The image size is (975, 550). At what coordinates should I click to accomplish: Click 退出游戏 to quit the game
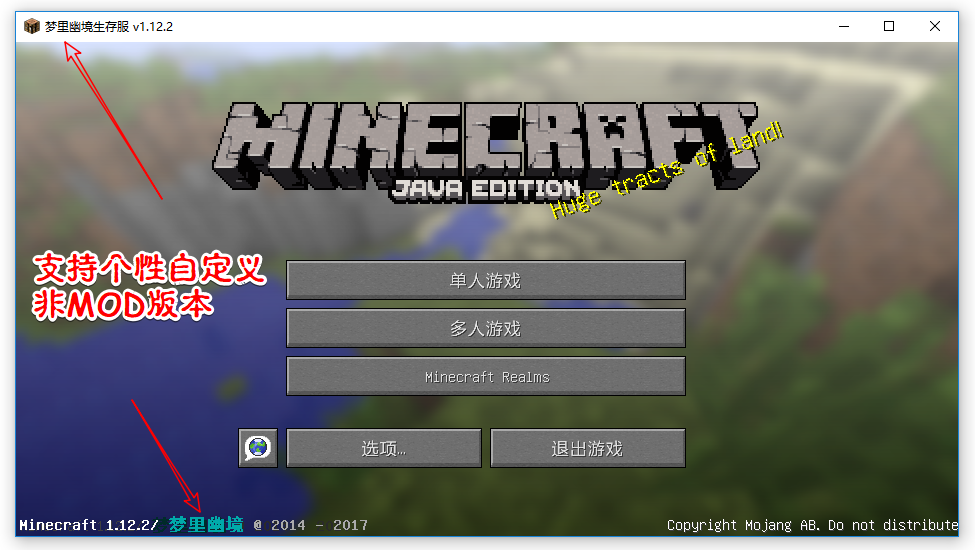click(x=588, y=447)
